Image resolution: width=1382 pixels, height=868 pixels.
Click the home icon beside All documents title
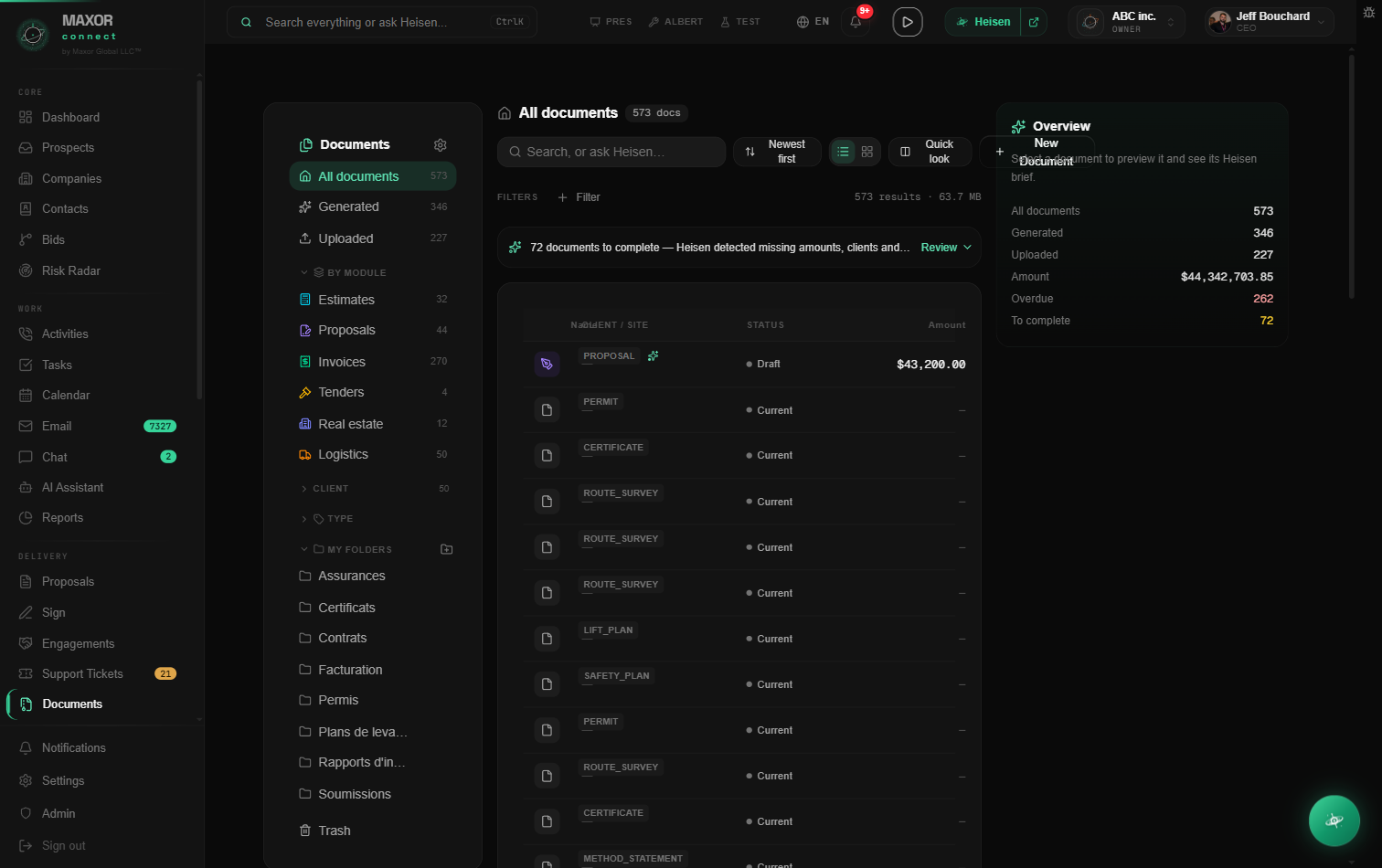point(505,113)
